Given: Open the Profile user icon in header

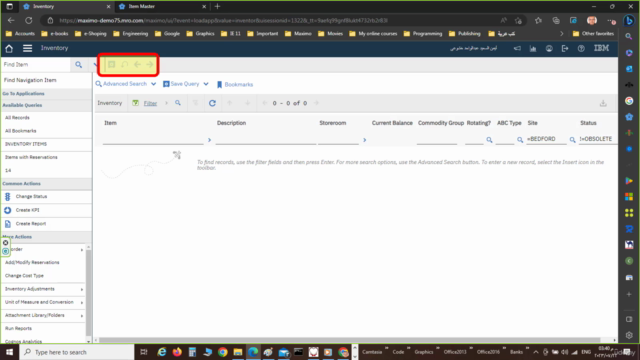Looking at the screenshot, I should point(549,49).
